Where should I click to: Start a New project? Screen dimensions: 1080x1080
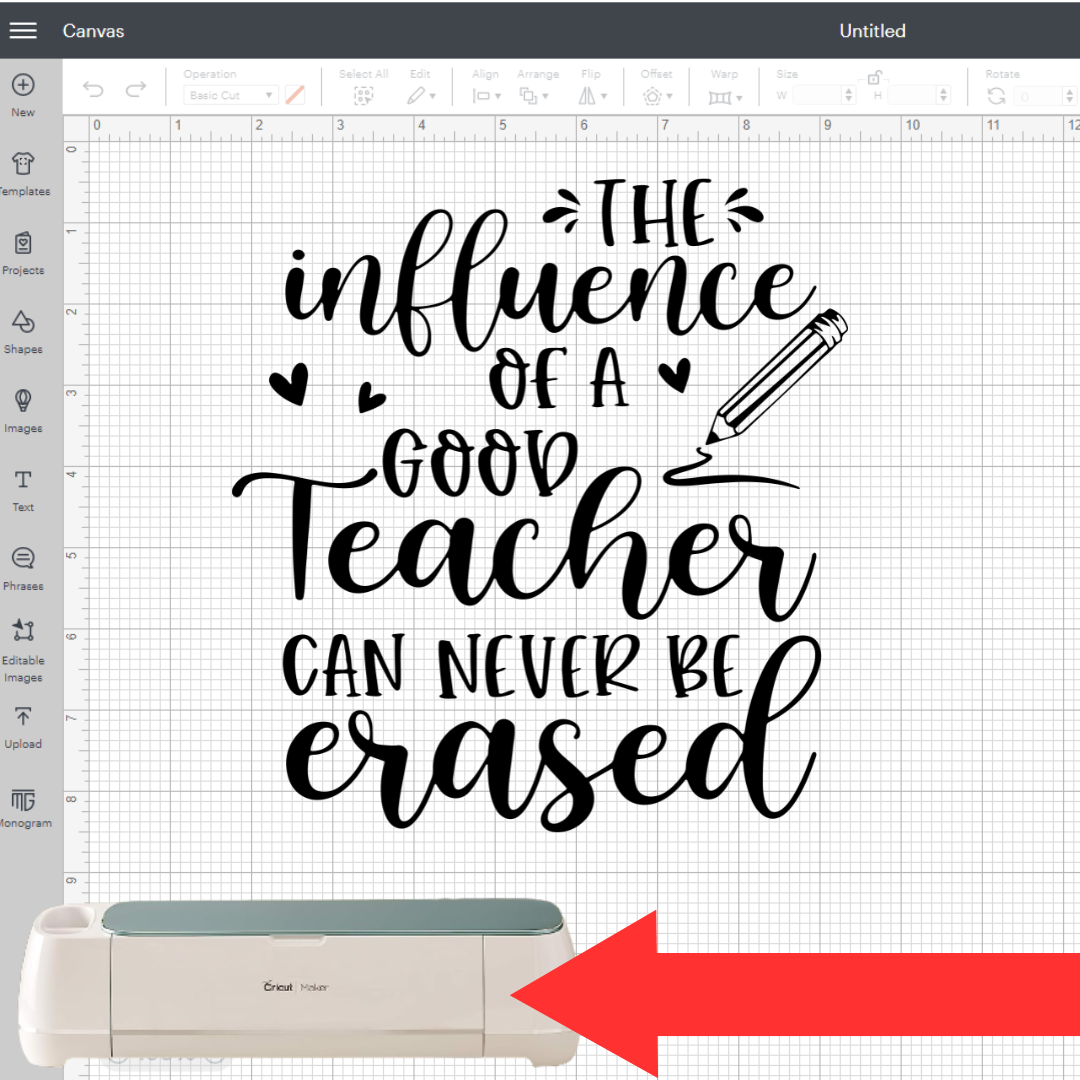tap(23, 95)
